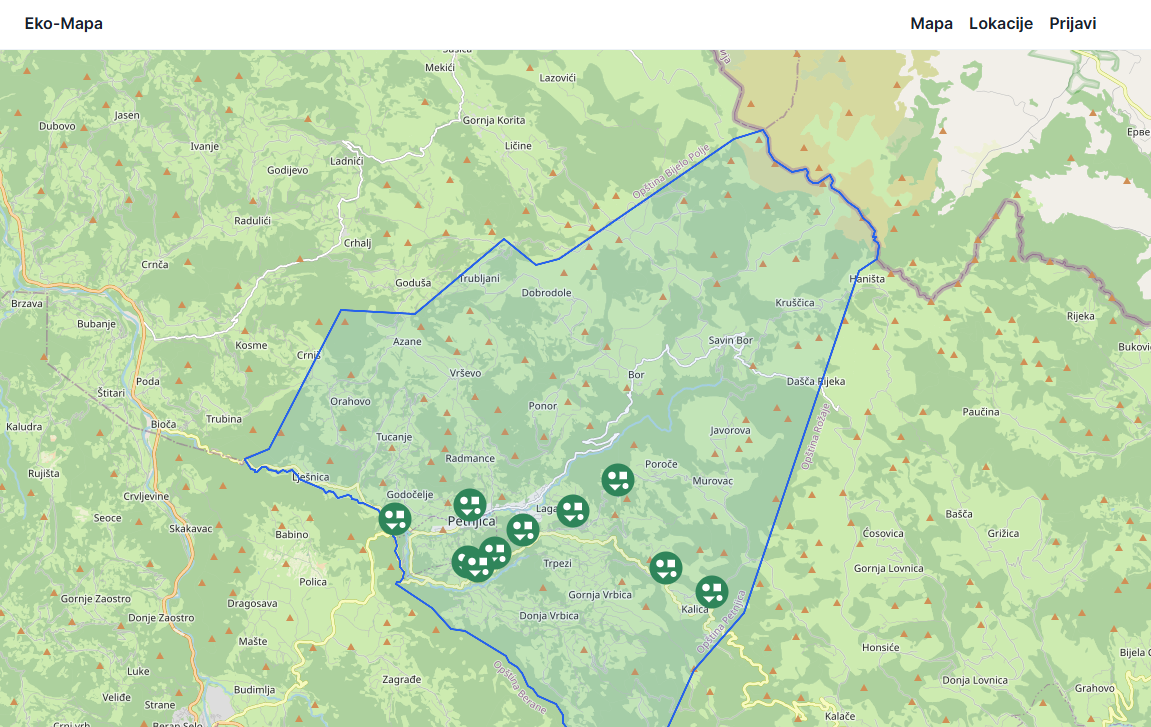1151x727 pixels.
Task: Click the Petnjica town label on the map
Action: pos(472,522)
